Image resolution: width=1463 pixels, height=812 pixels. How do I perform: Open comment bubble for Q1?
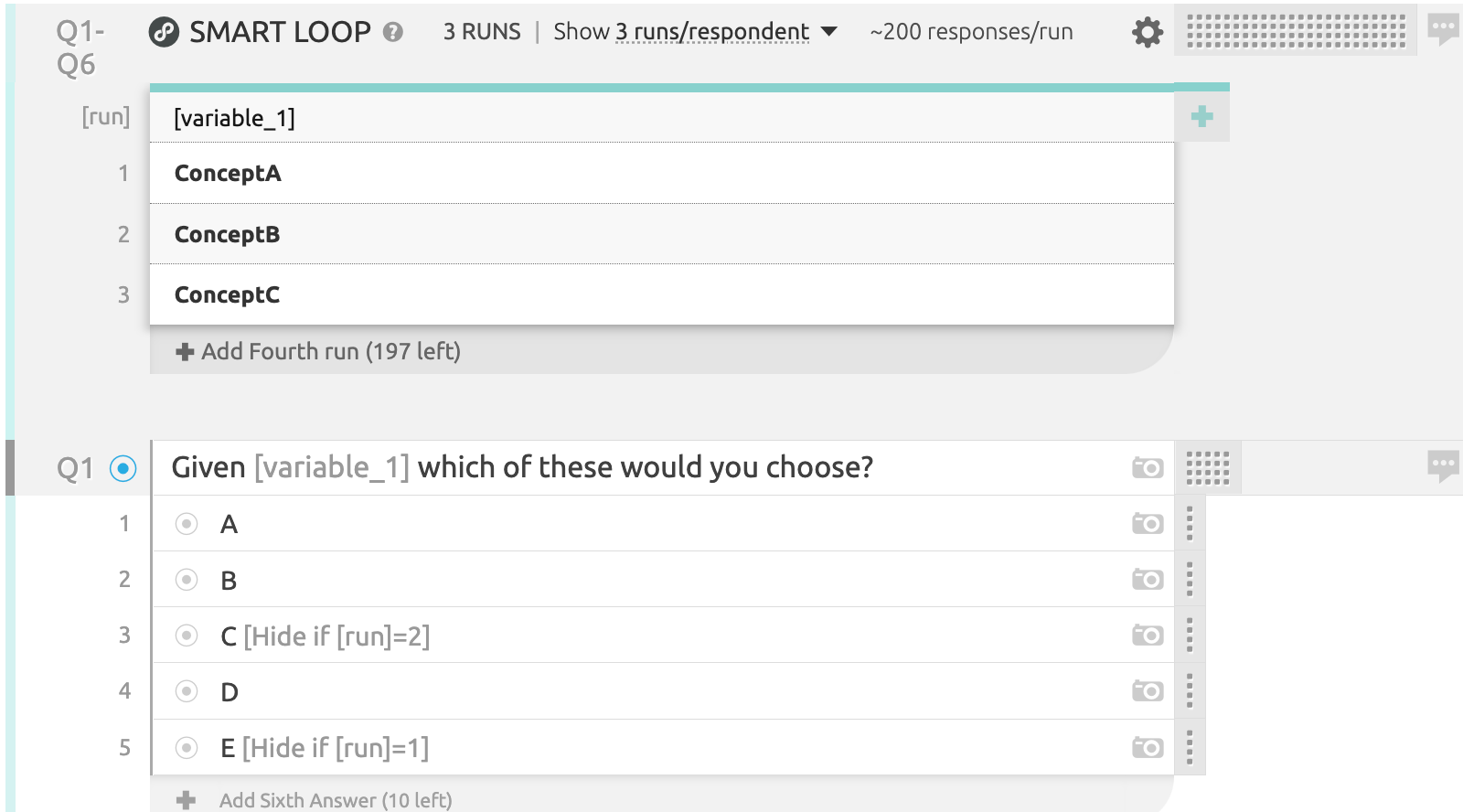(x=1444, y=466)
